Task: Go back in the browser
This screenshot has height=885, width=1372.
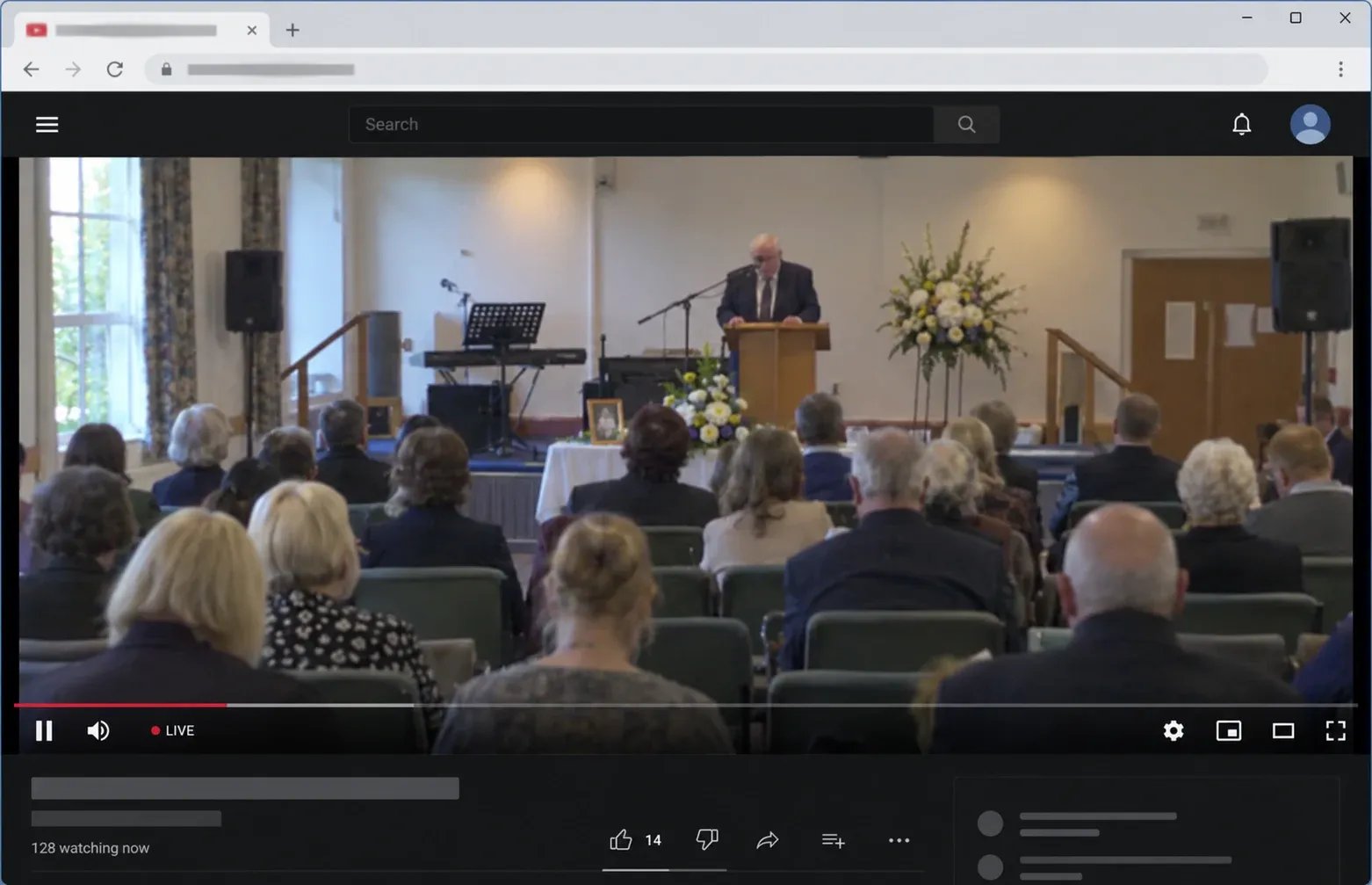Action: [32, 69]
